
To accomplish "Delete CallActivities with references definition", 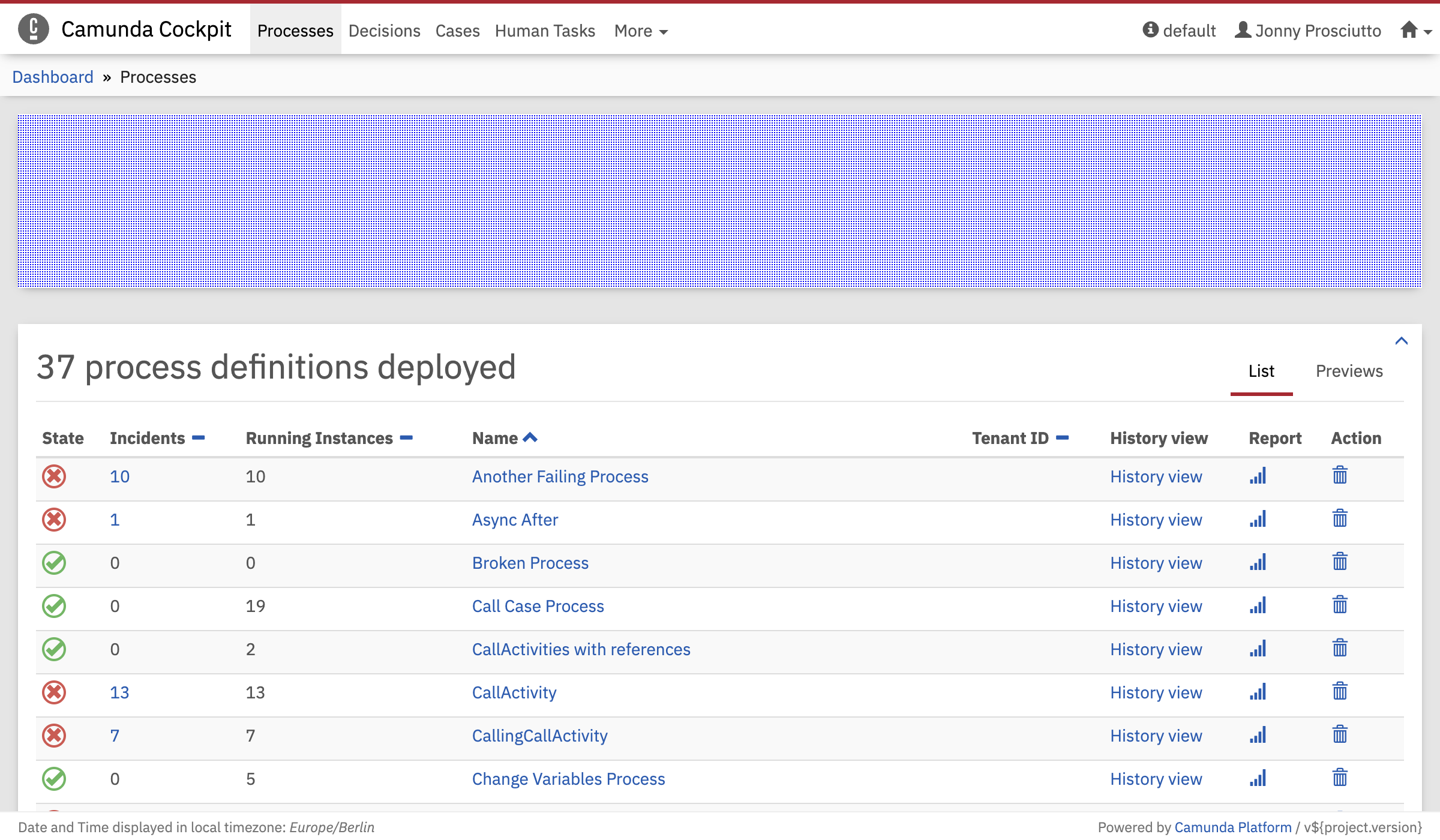I will [1340, 648].
